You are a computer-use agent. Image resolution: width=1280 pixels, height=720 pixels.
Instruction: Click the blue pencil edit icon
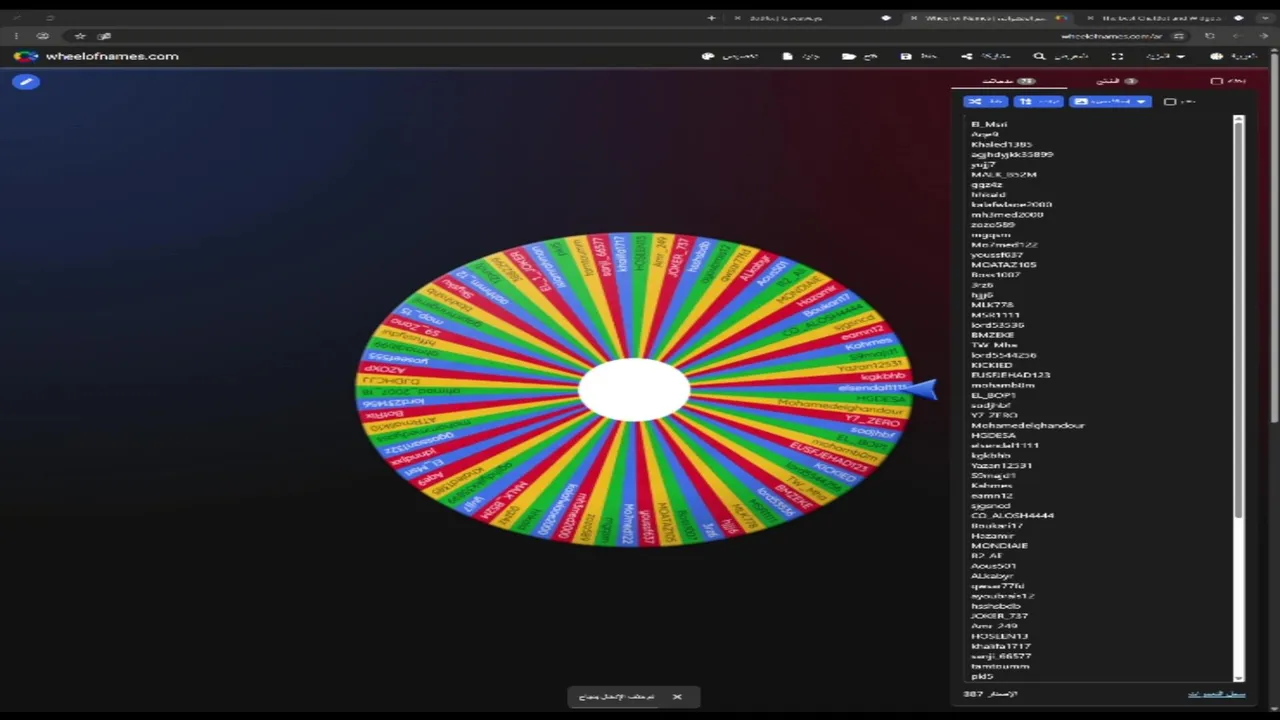(26, 82)
